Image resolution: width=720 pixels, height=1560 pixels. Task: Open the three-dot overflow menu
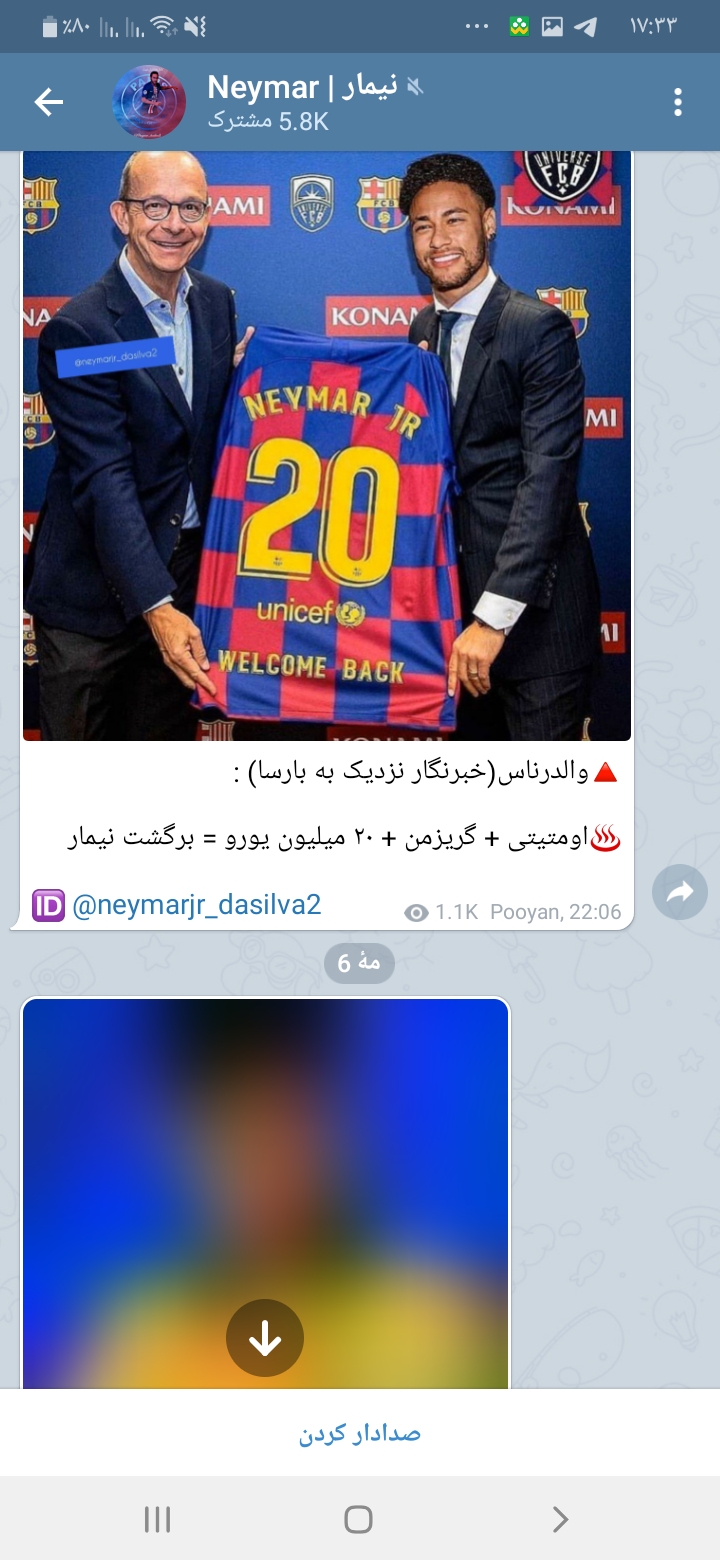[678, 101]
